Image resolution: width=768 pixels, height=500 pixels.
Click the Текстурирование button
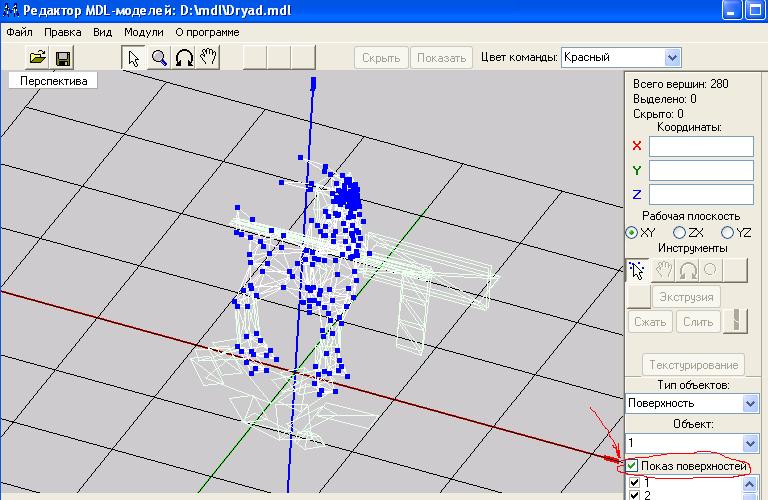[x=694, y=365]
